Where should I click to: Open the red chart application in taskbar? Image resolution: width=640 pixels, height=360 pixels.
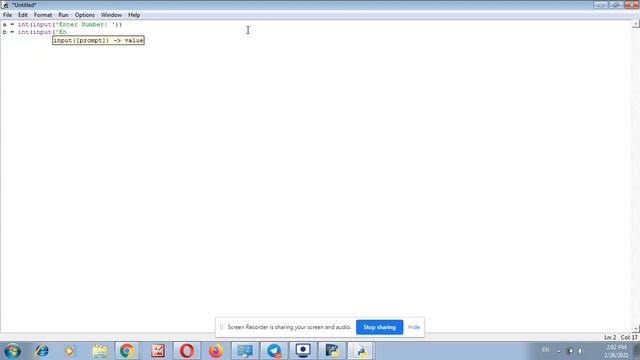click(x=158, y=351)
